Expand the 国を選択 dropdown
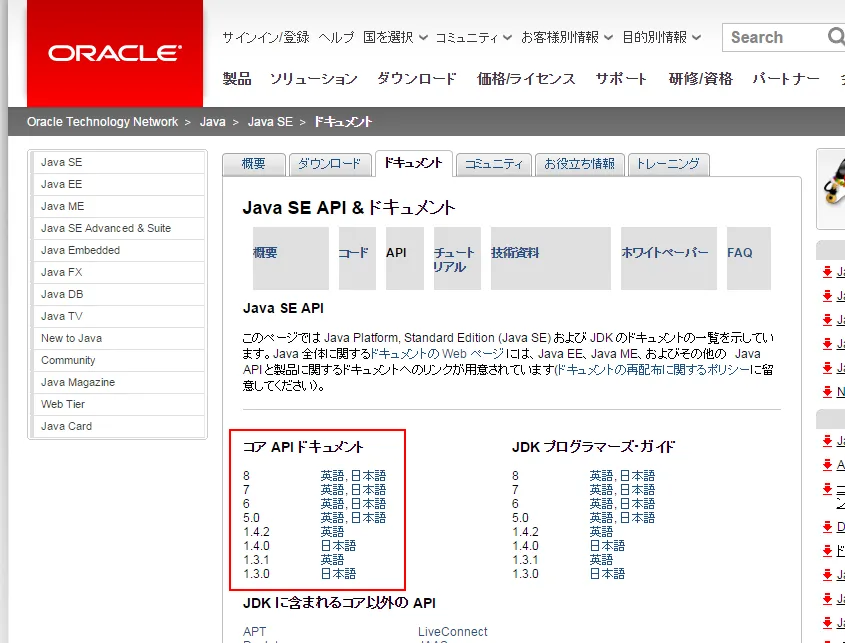The image size is (845, 643). 395,37
